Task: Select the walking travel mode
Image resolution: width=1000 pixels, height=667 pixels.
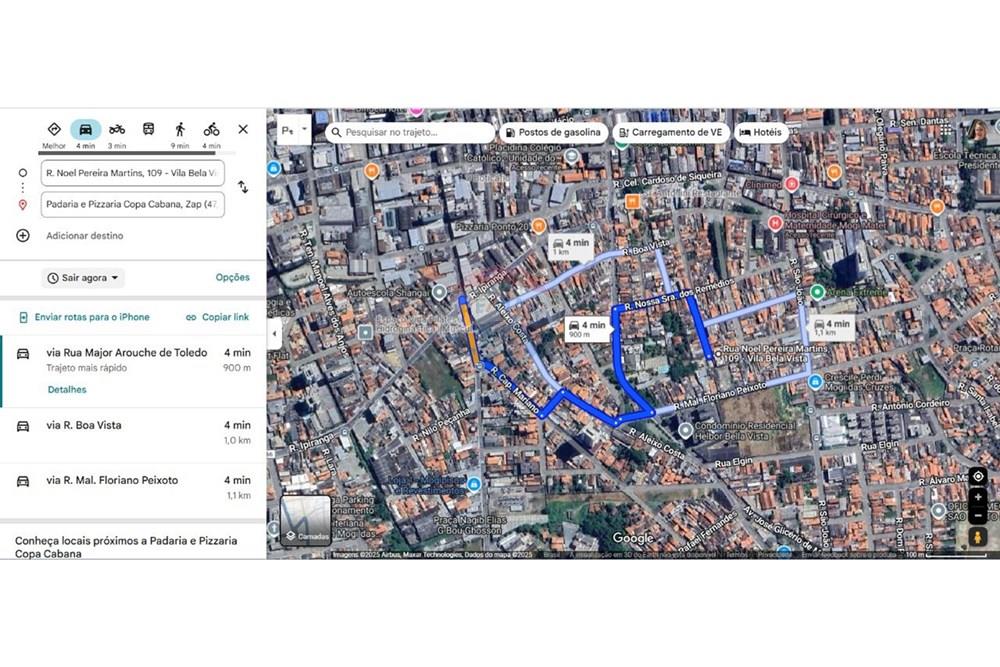Action: (x=180, y=129)
